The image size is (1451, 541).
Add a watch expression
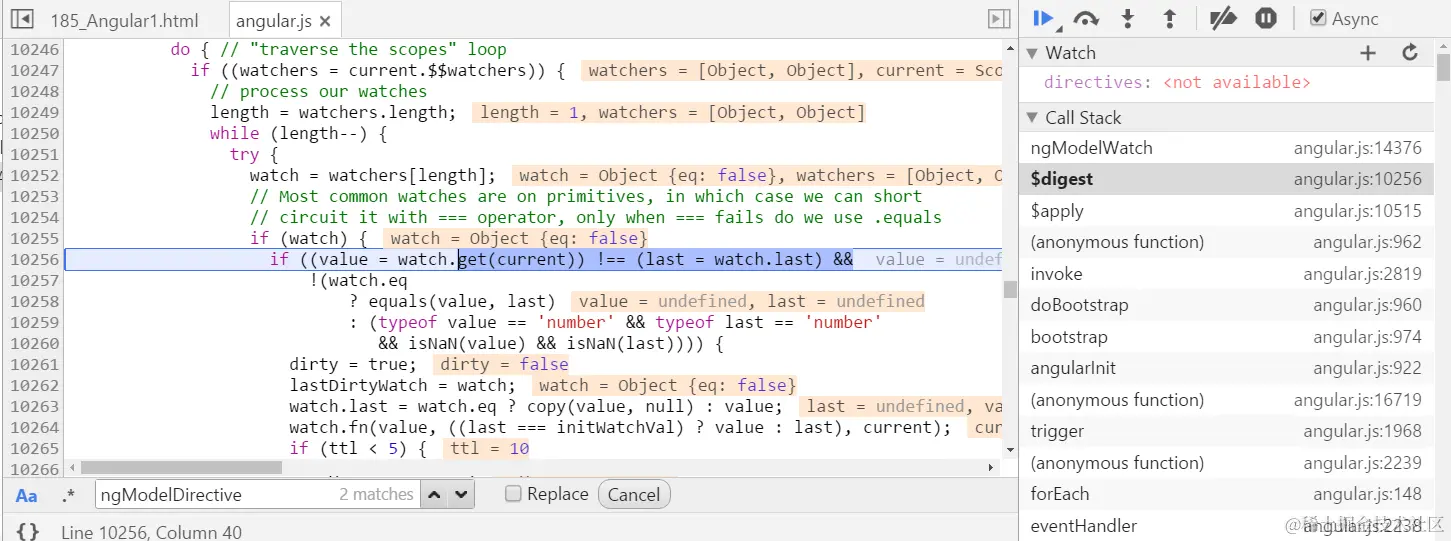1368,53
